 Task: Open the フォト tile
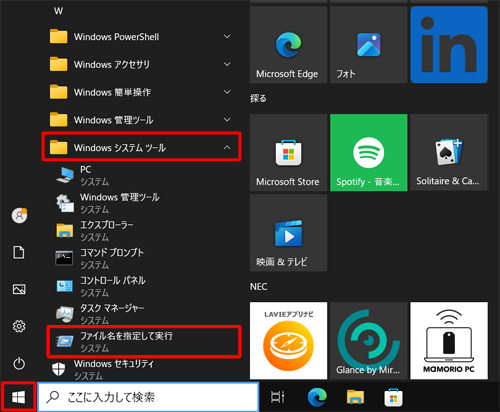(369, 45)
